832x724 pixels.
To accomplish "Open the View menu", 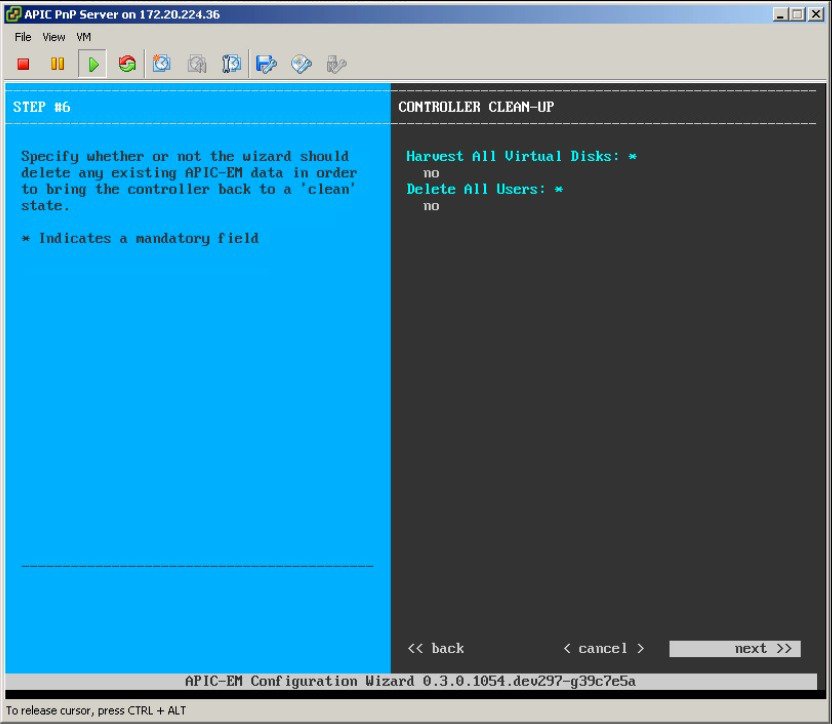I will pos(54,37).
